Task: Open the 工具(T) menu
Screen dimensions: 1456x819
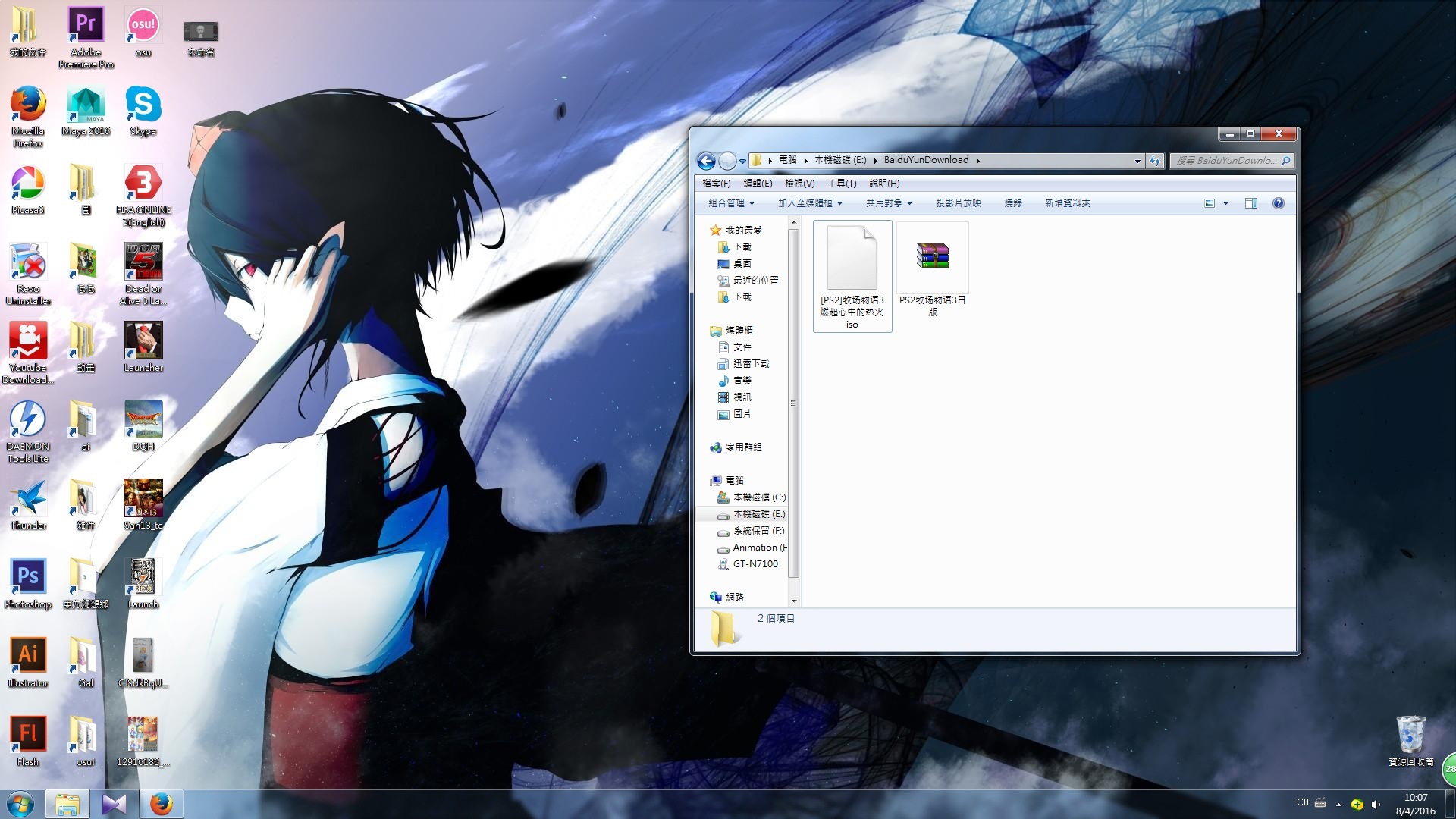Action: [842, 184]
